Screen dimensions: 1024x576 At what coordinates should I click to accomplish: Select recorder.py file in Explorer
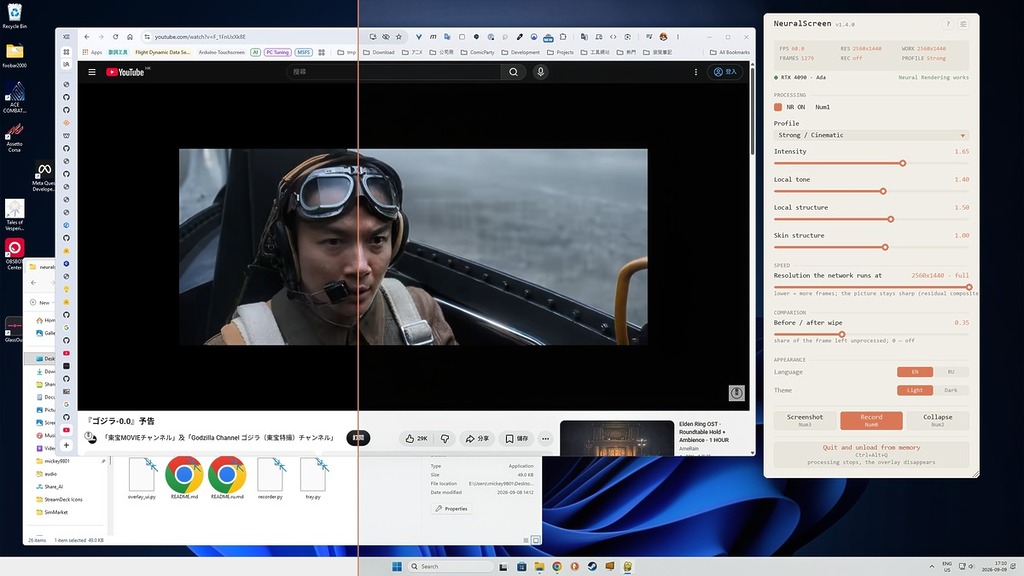[270, 478]
